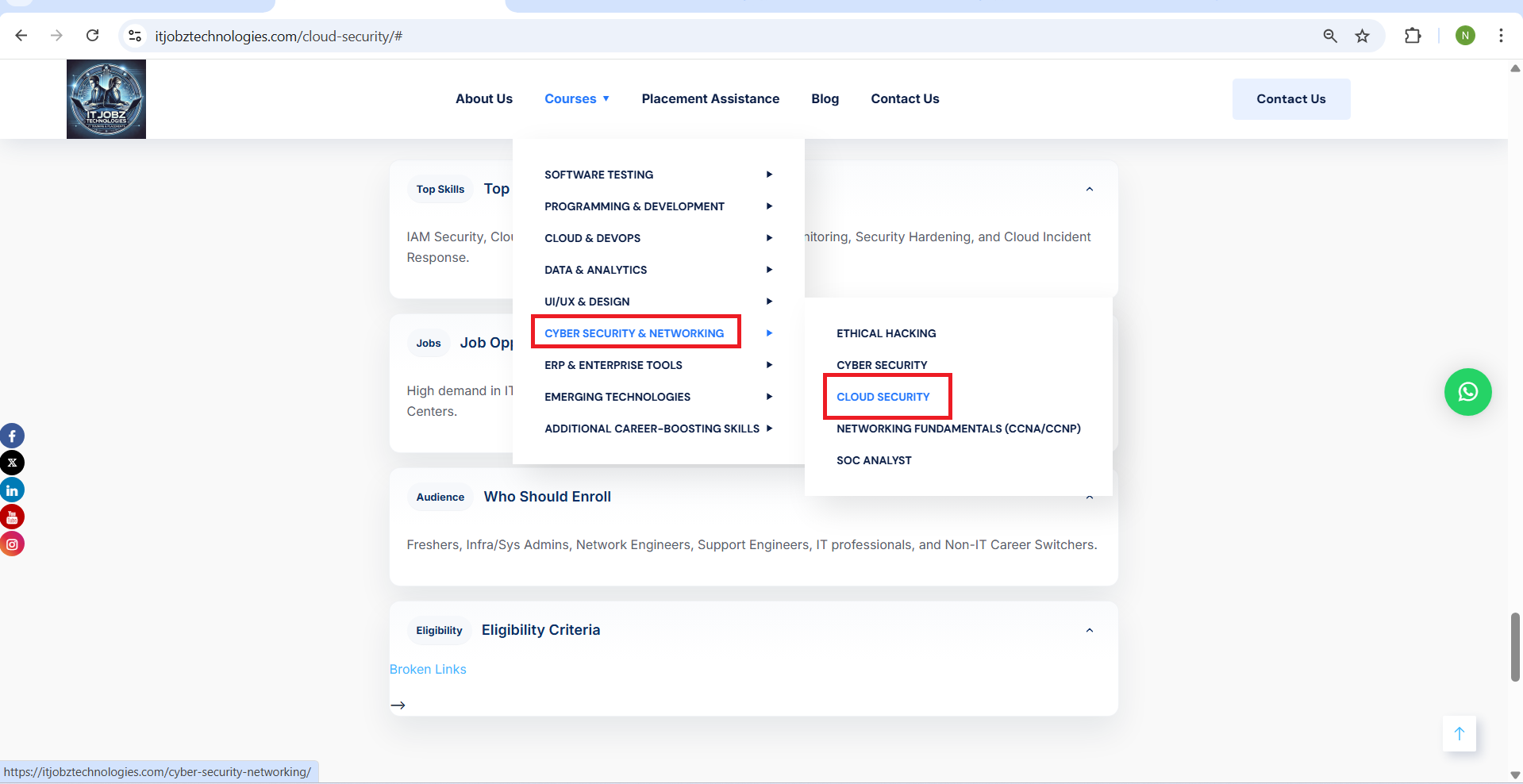The width and height of the screenshot is (1523, 784).
Task: Open the Courses dropdown menu
Action: [576, 99]
